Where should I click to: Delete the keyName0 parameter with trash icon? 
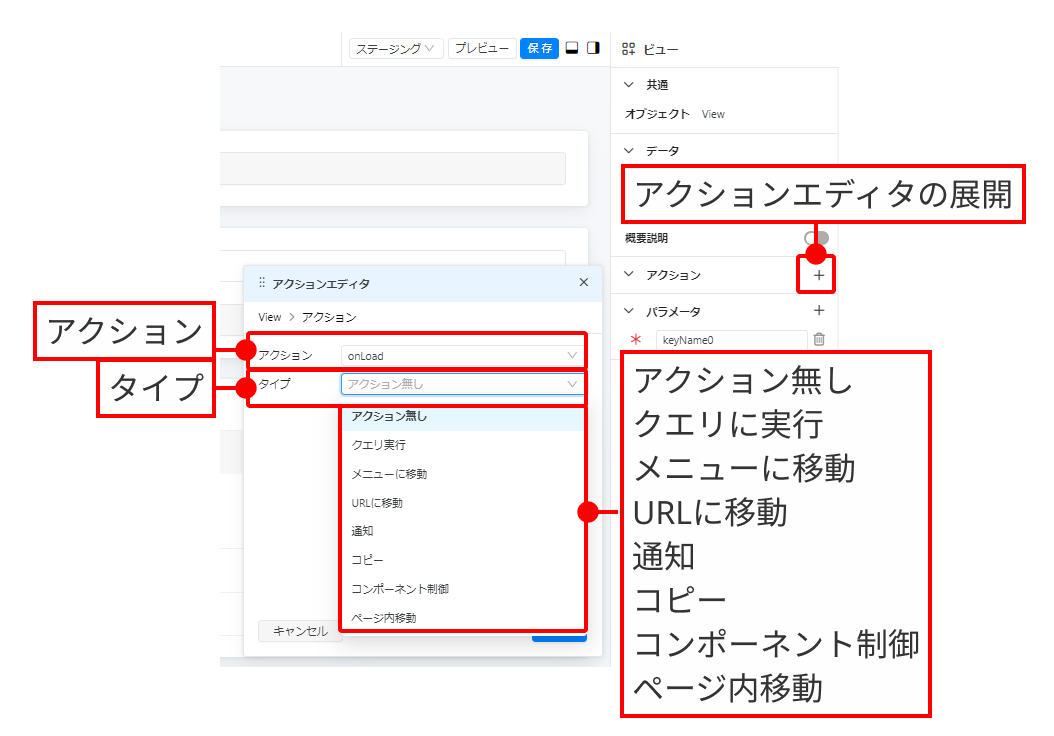(819, 340)
